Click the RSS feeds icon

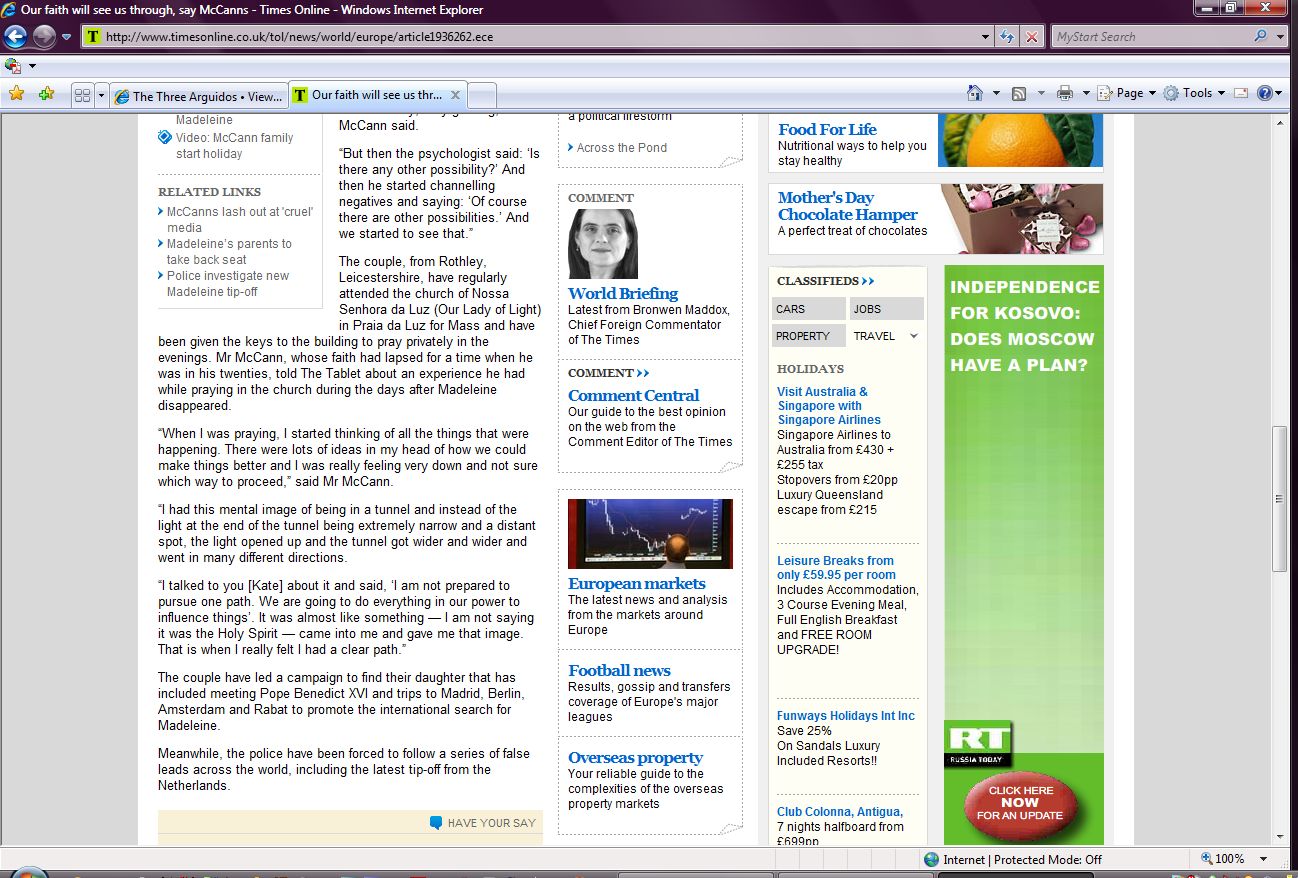point(1019,93)
